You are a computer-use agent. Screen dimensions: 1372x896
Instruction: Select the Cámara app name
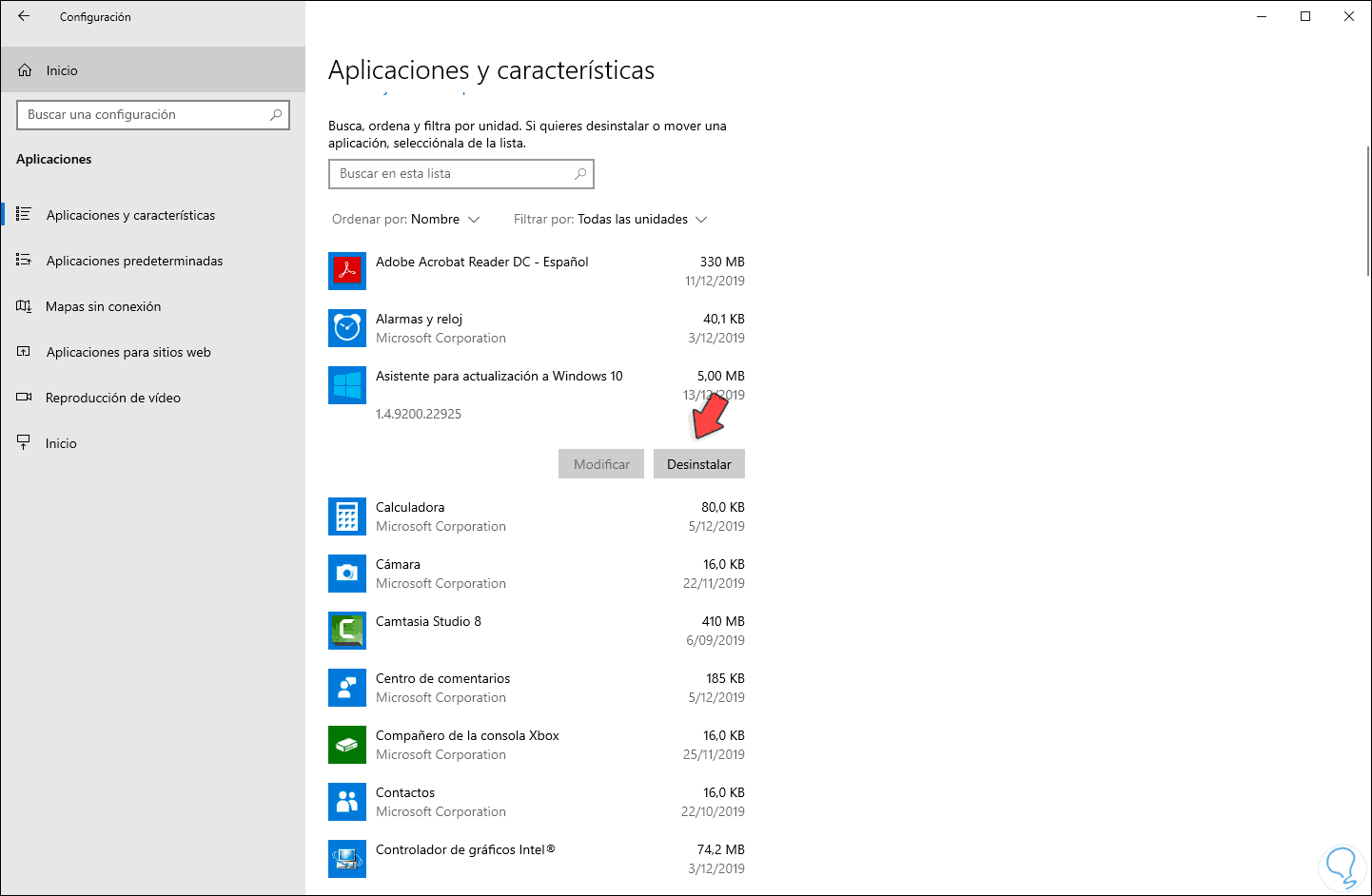(398, 564)
